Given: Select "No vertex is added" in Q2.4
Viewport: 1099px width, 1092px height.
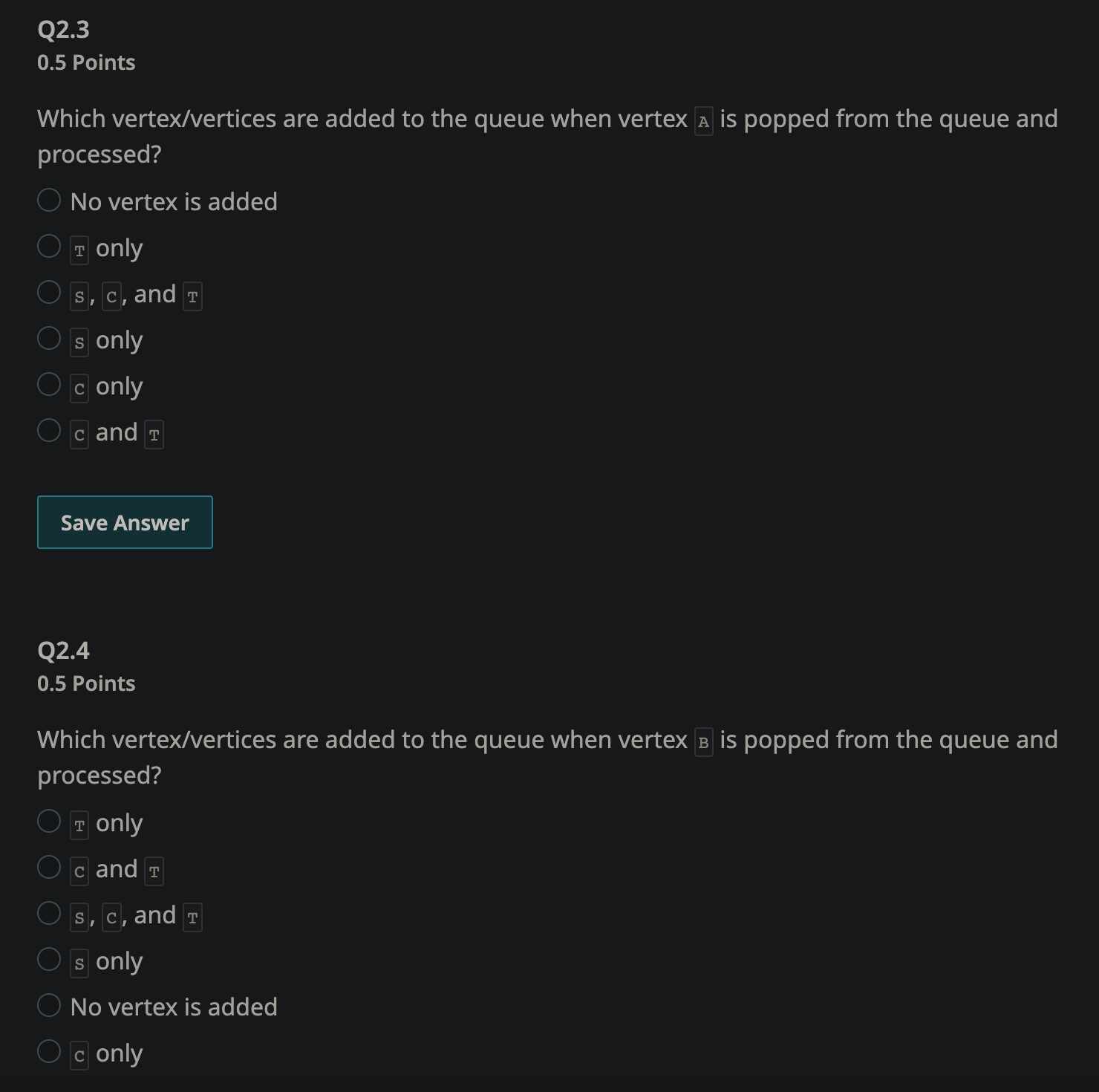Looking at the screenshot, I should [x=49, y=1005].
